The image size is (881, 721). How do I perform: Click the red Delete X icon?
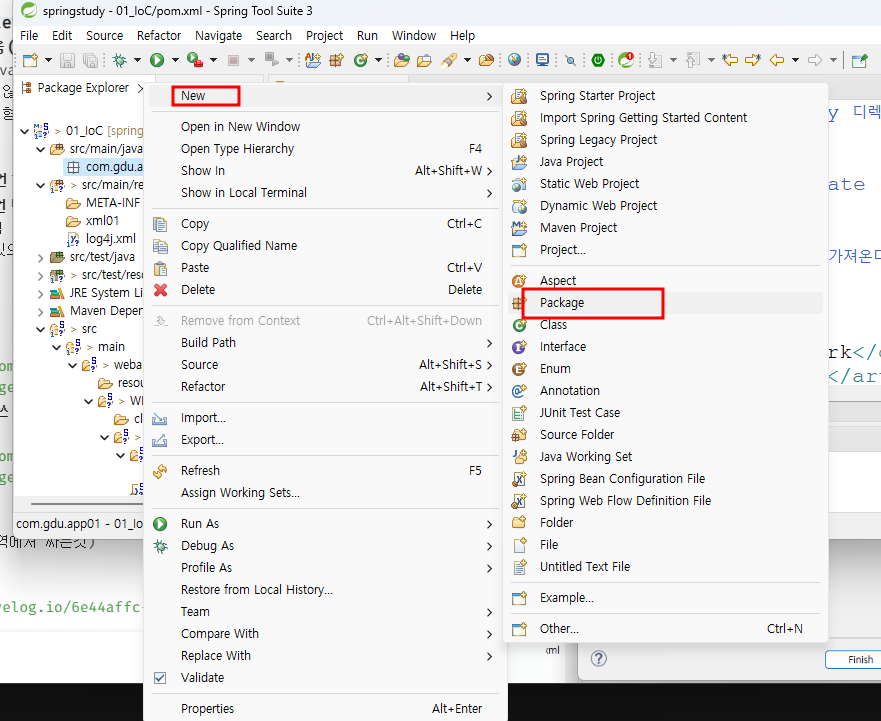(161, 290)
